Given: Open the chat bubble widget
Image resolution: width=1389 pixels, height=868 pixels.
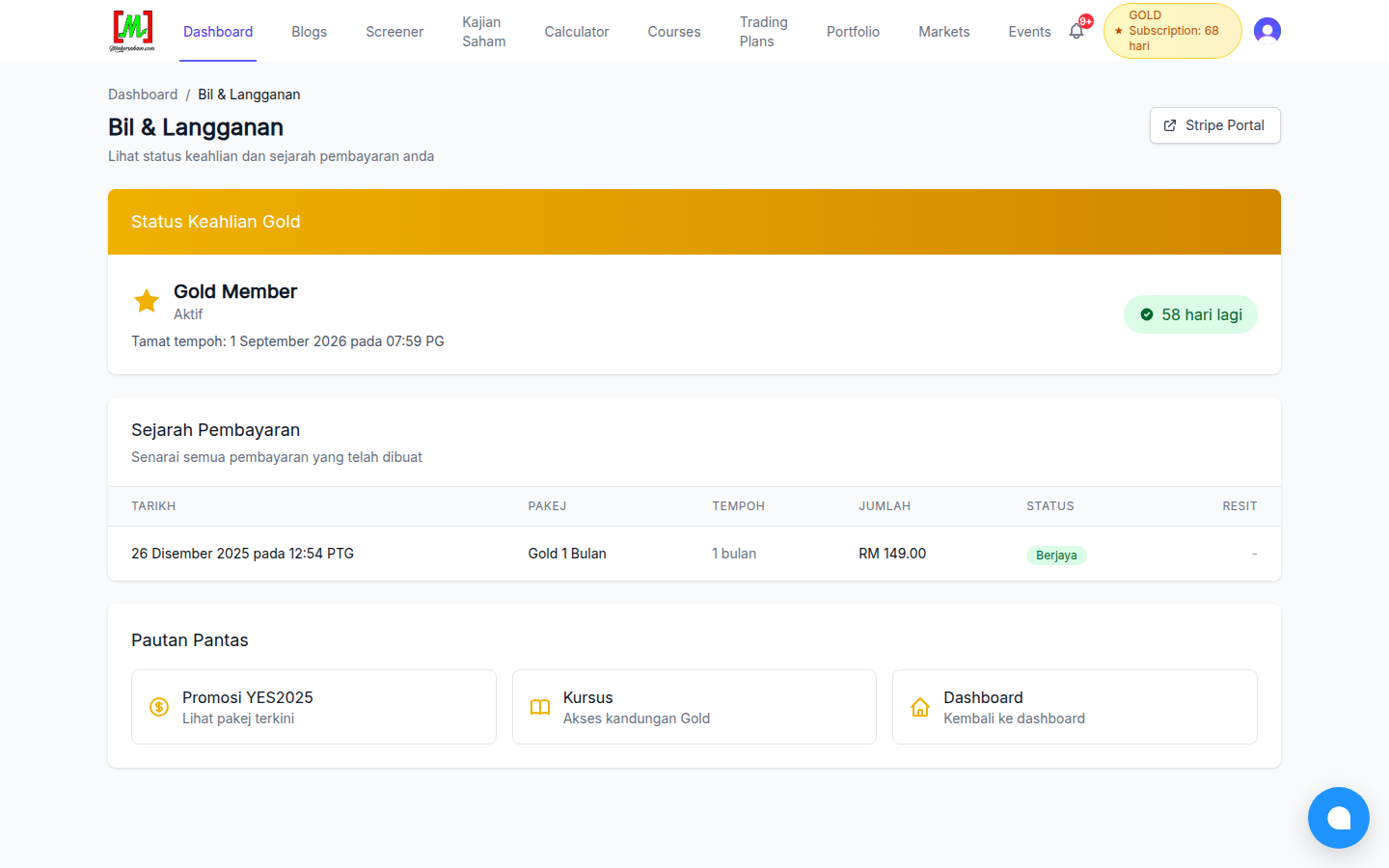Looking at the screenshot, I should [x=1339, y=818].
